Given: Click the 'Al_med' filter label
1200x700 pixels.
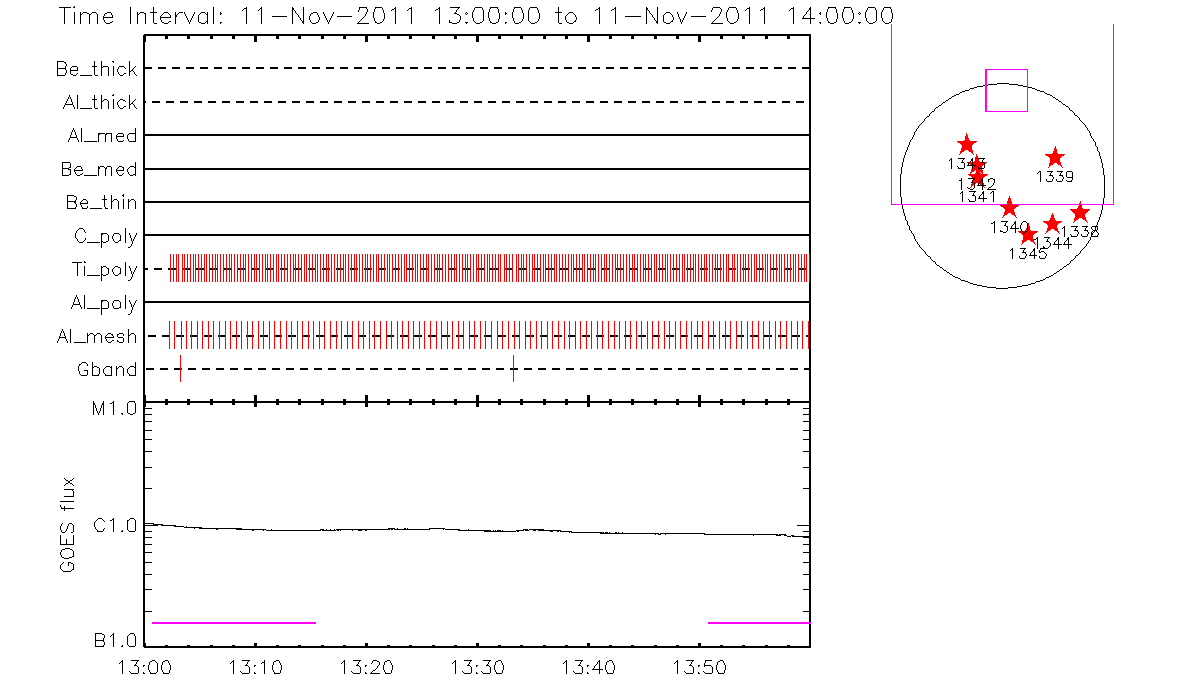Looking at the screenshot, I should coord(104,136).
